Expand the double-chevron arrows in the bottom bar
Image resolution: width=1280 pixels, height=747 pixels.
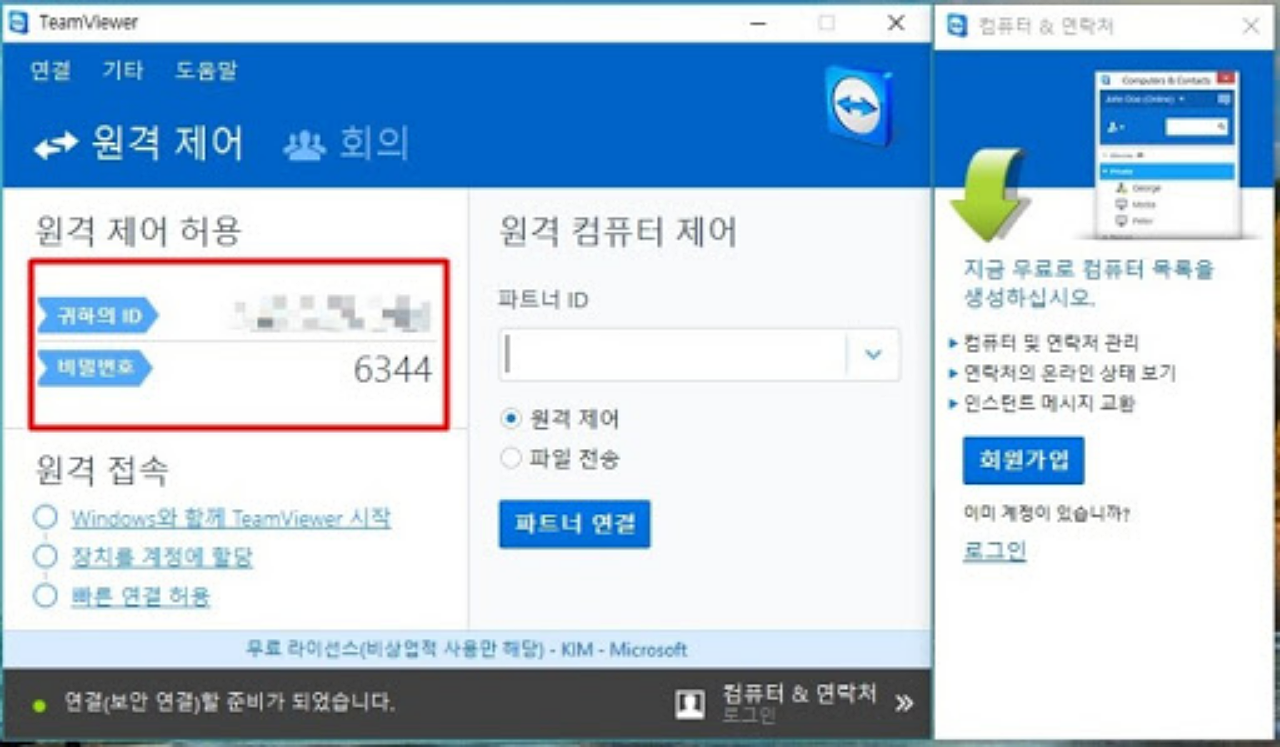click(904, 703)
